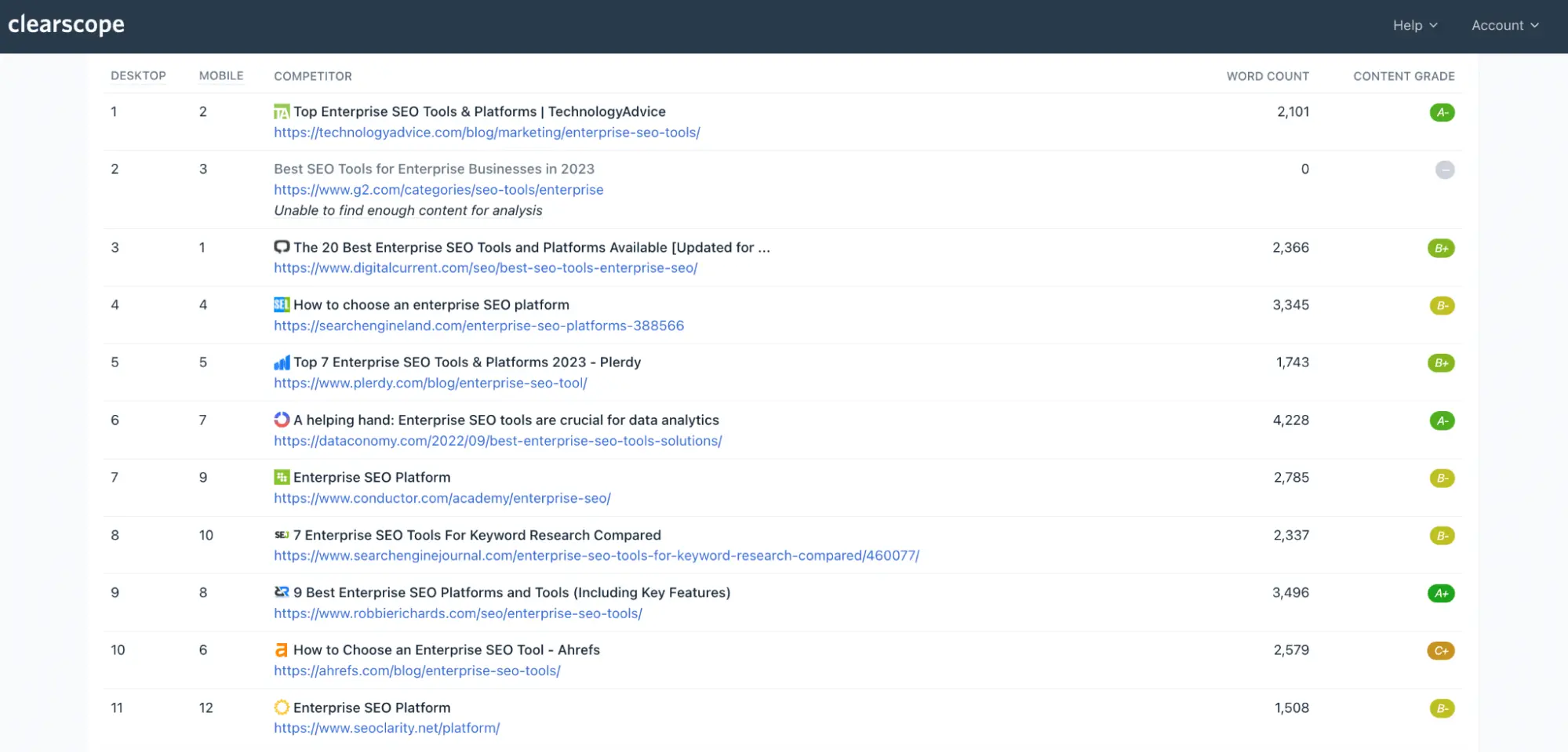Sort by the Desktop column header
1568x753 pixels.
[x=138, y=76]
